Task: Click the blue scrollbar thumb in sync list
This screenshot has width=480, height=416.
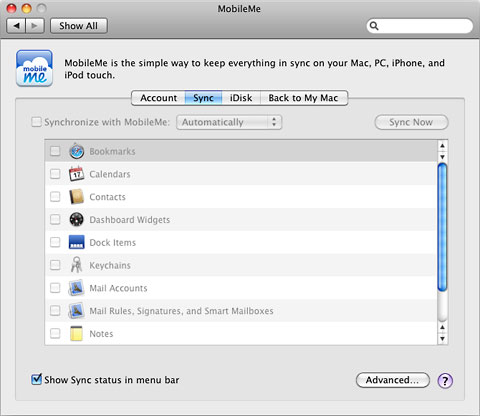Action: coord(442,228)
